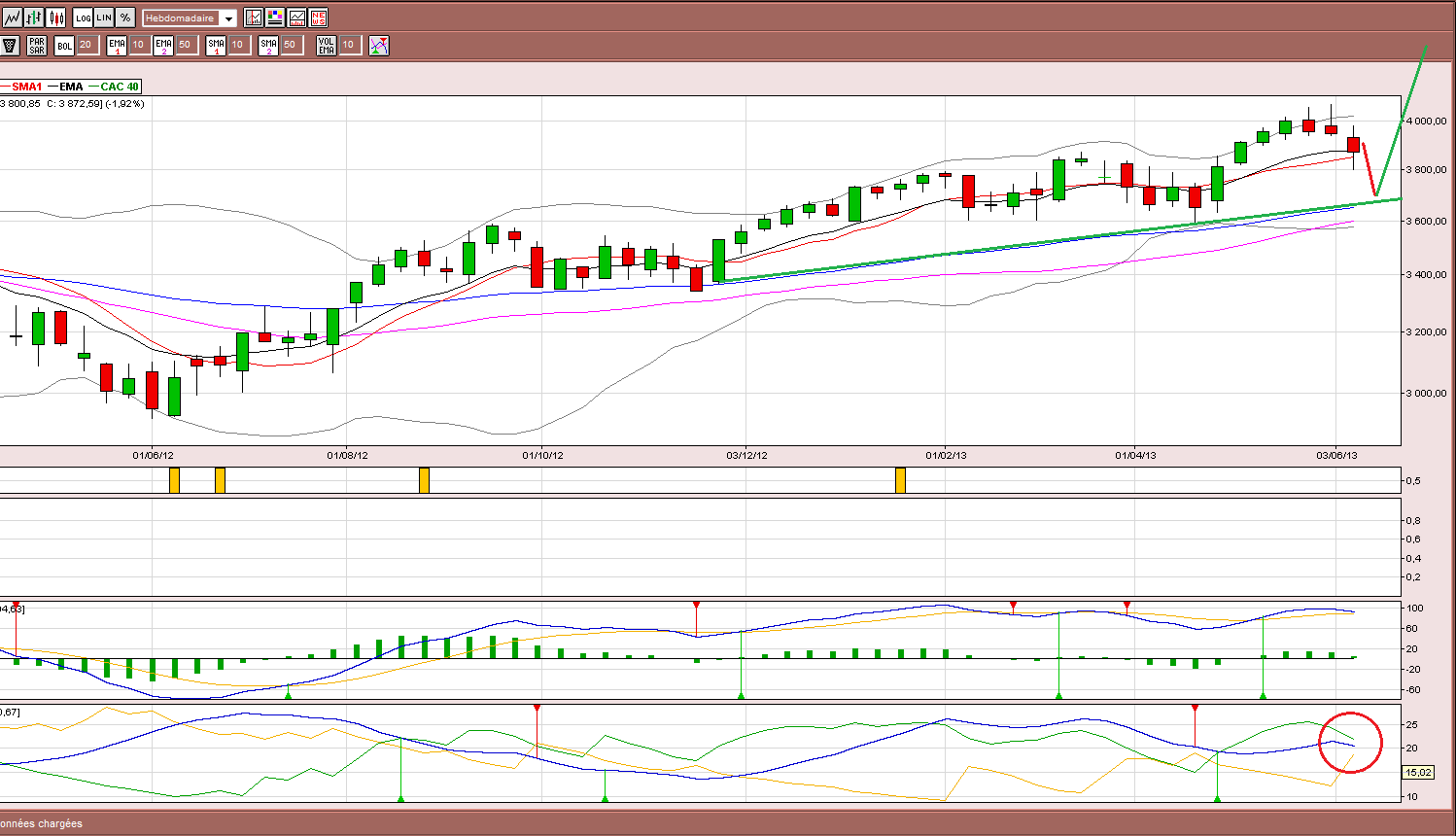Switch the scale to percent mode
The image size is (1456, 836).
pyautogui.click(x=125, y=17)
